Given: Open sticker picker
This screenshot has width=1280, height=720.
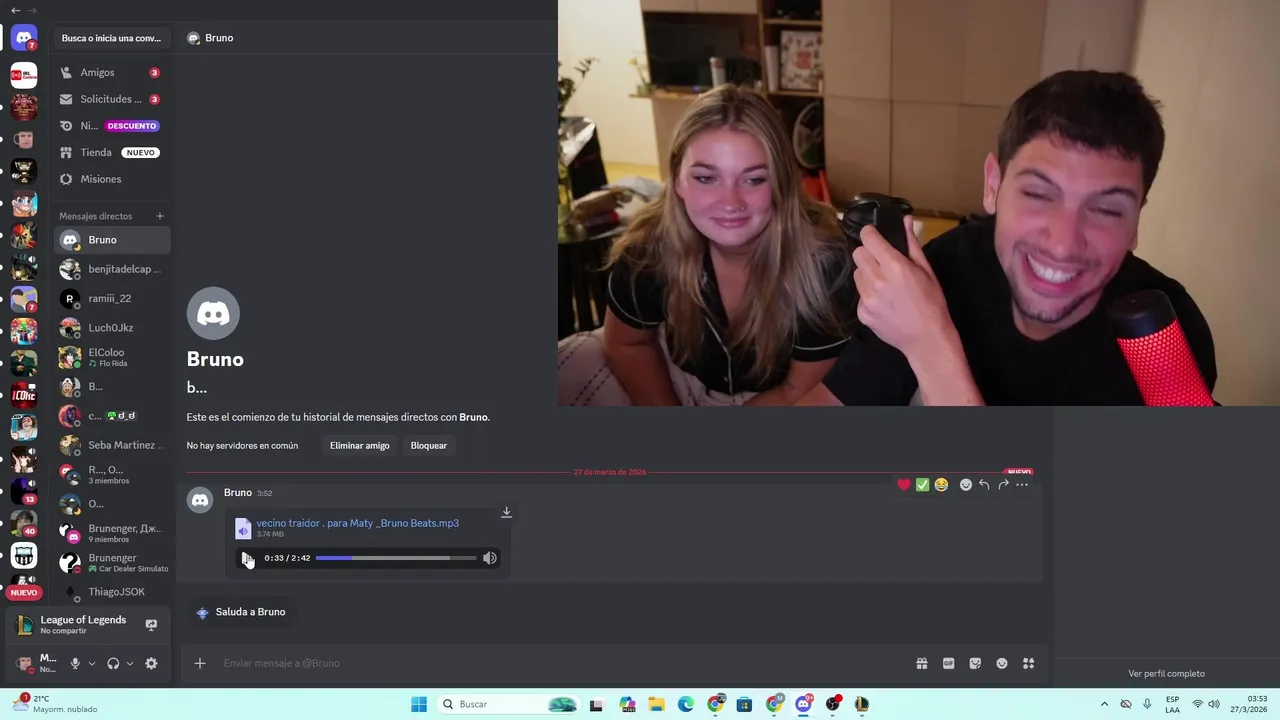Looking at the screenshot, I should tap(975, 663).
